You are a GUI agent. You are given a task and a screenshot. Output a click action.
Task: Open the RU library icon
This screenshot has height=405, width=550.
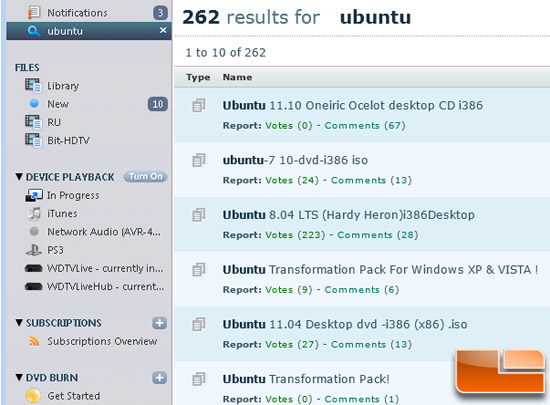[x=34, y=122]
